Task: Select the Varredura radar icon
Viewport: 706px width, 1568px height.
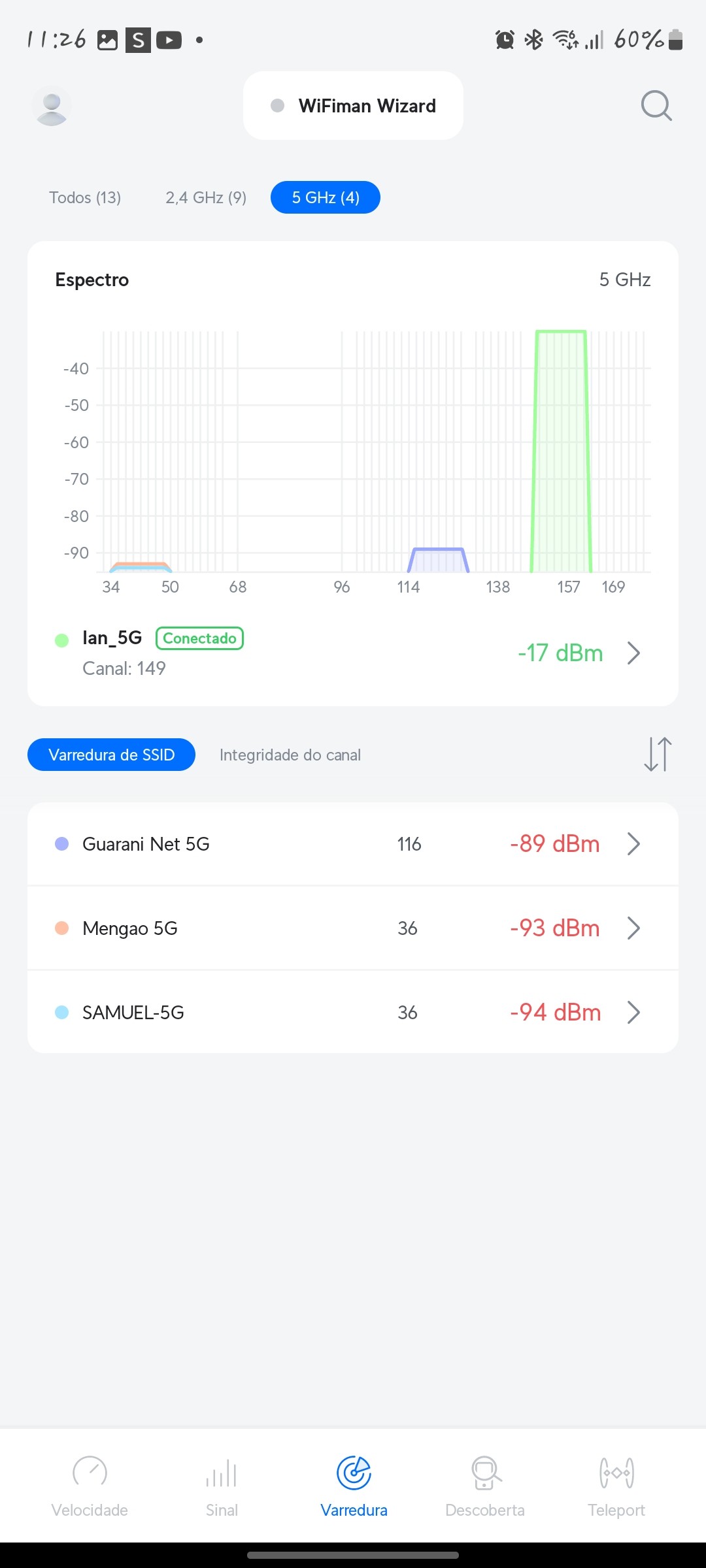Action: tap(354, 1474)
